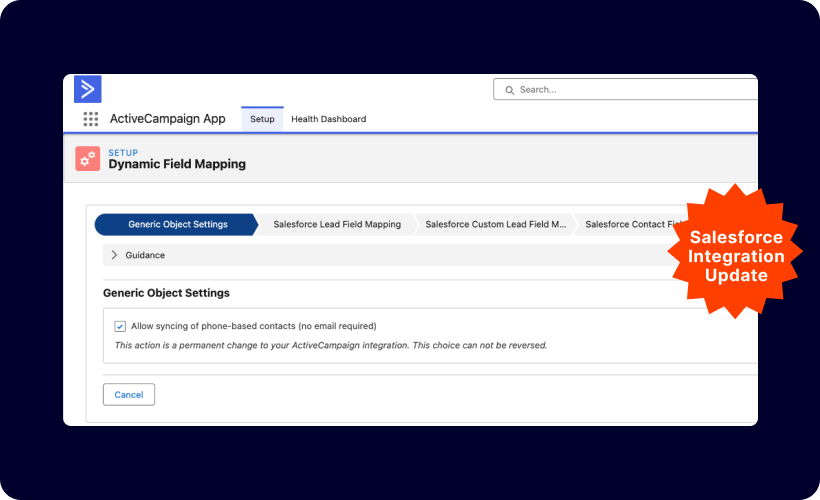
Task: Type in the Search field
Action: pyautogui.click(x=630, y=90)
